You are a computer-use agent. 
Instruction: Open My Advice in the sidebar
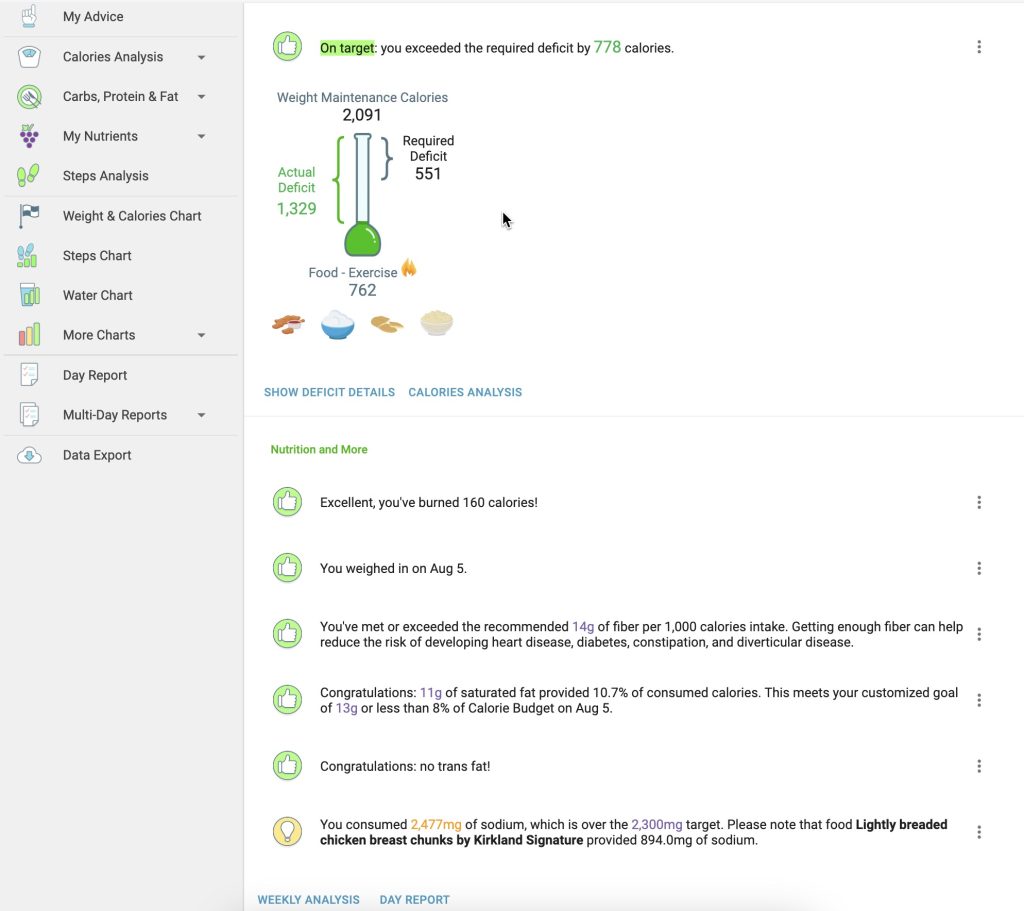pos(93,17)
